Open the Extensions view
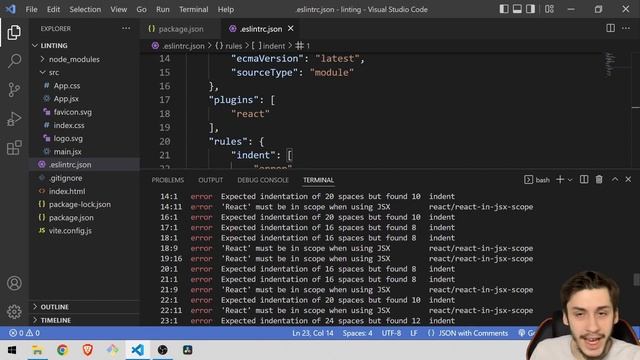This screenshot has height=360, width=640. pos(14,147)
